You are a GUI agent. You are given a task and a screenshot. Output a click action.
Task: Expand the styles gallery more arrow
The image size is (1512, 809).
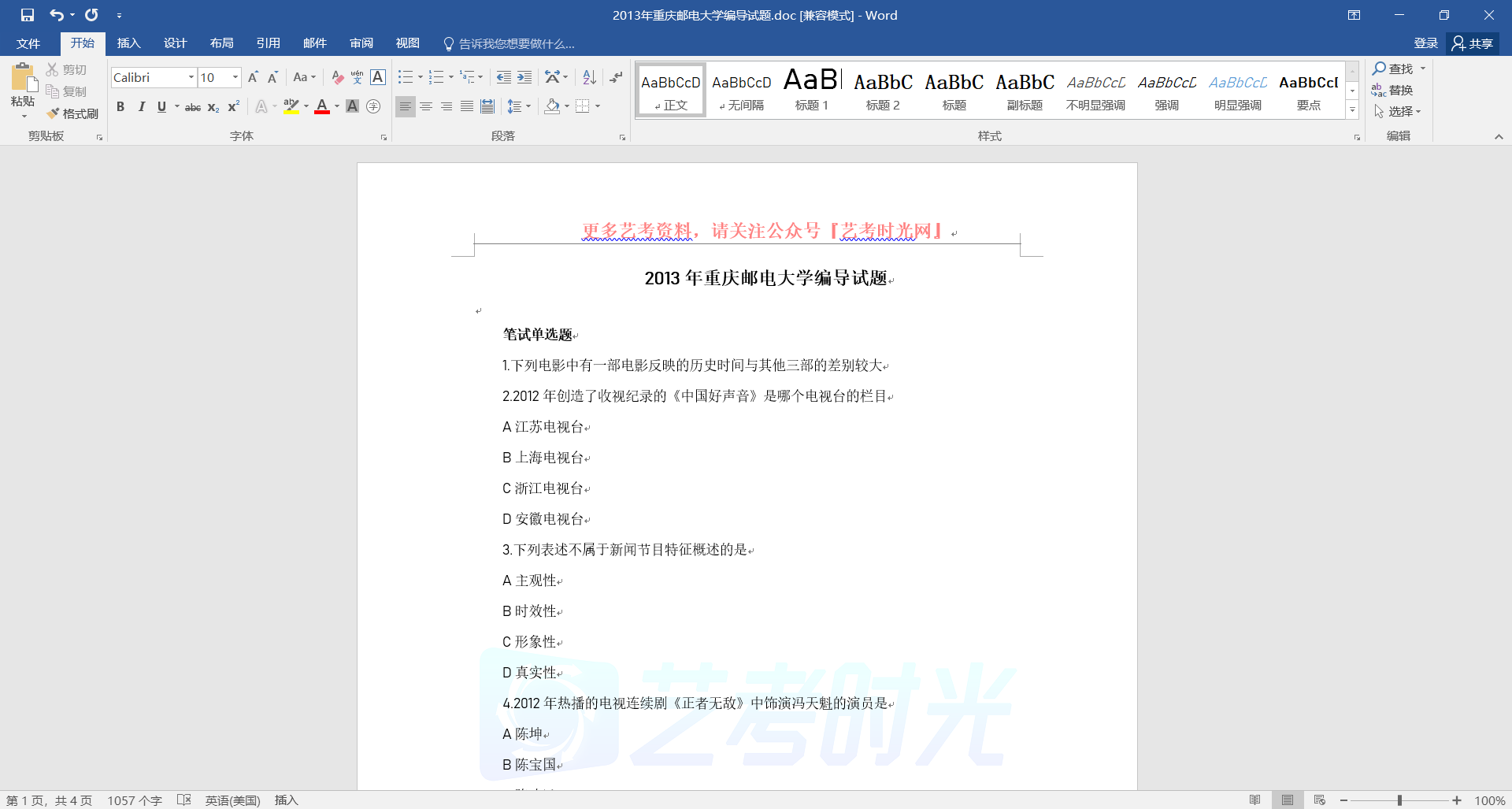pos(1352,110)
